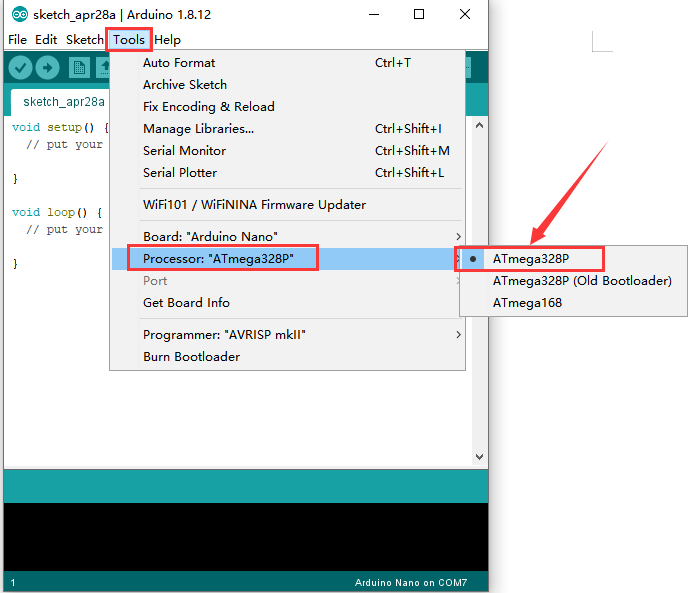Close the Arduino window

tap(465, 14)
